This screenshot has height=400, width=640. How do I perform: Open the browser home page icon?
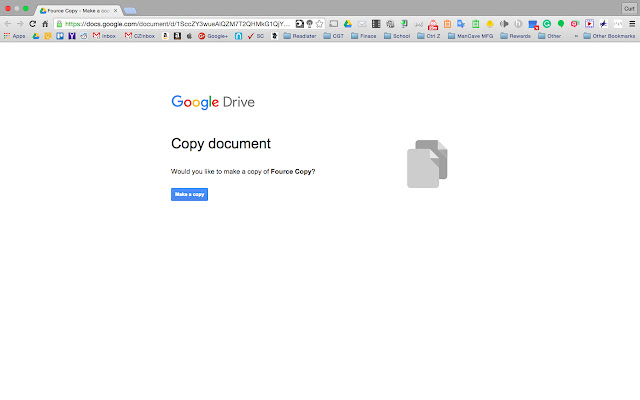[x=45, y=24]
